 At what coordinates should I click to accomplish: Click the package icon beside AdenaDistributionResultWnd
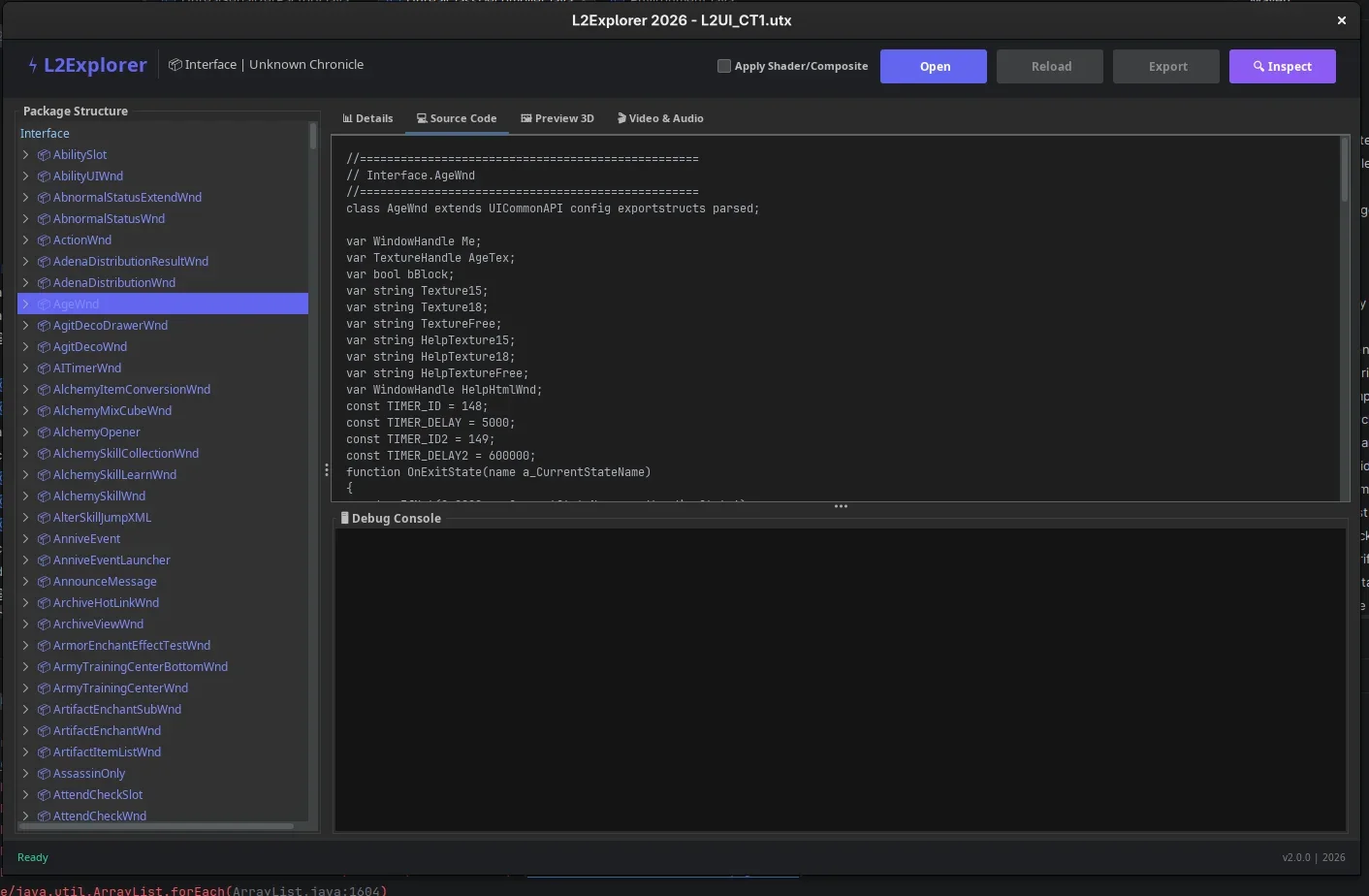coord(44,262)
